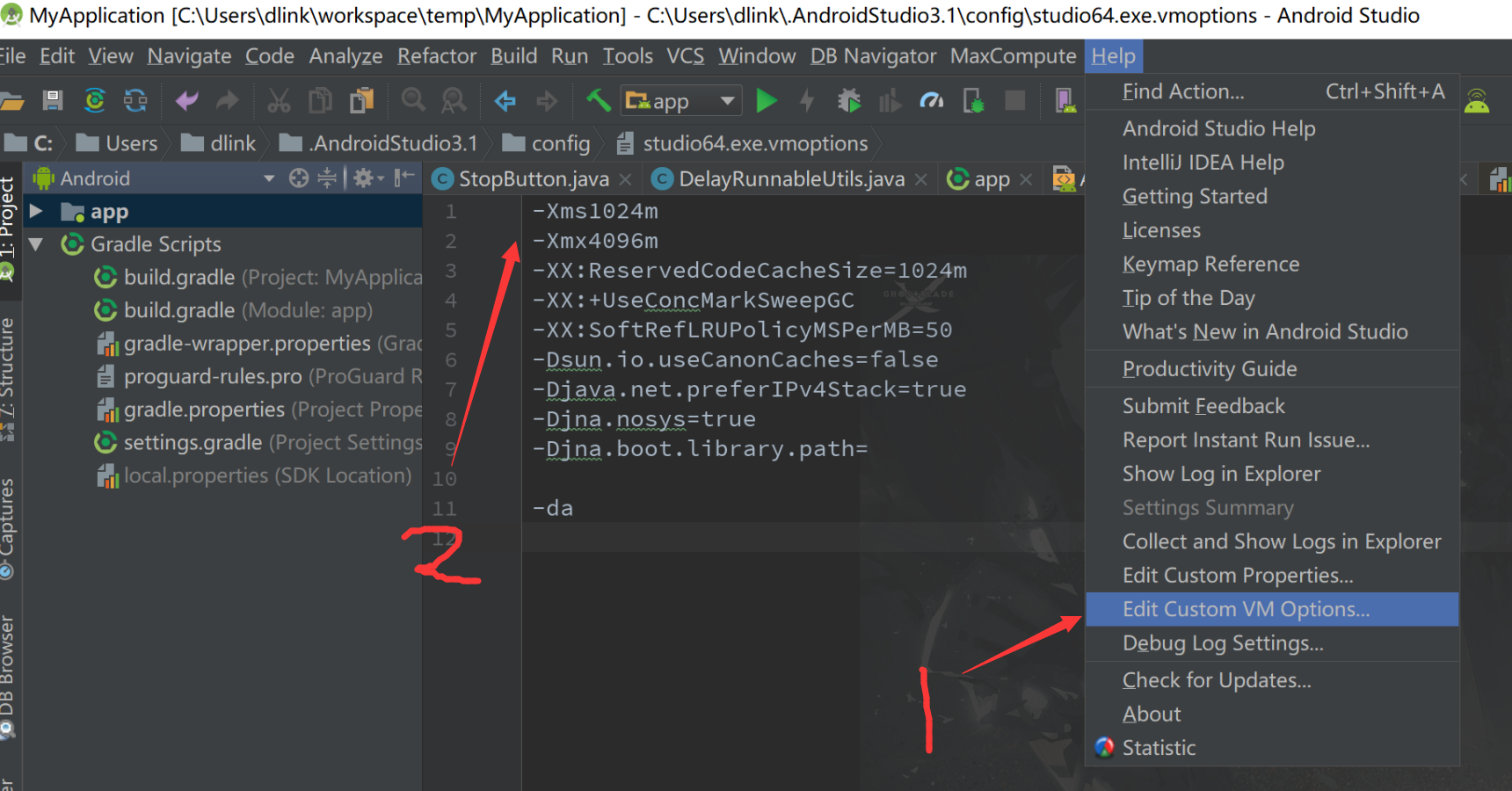Open the Android Profiler gauge icon
The height and width of the screenshot is (791, 1512).
point(932,101)
